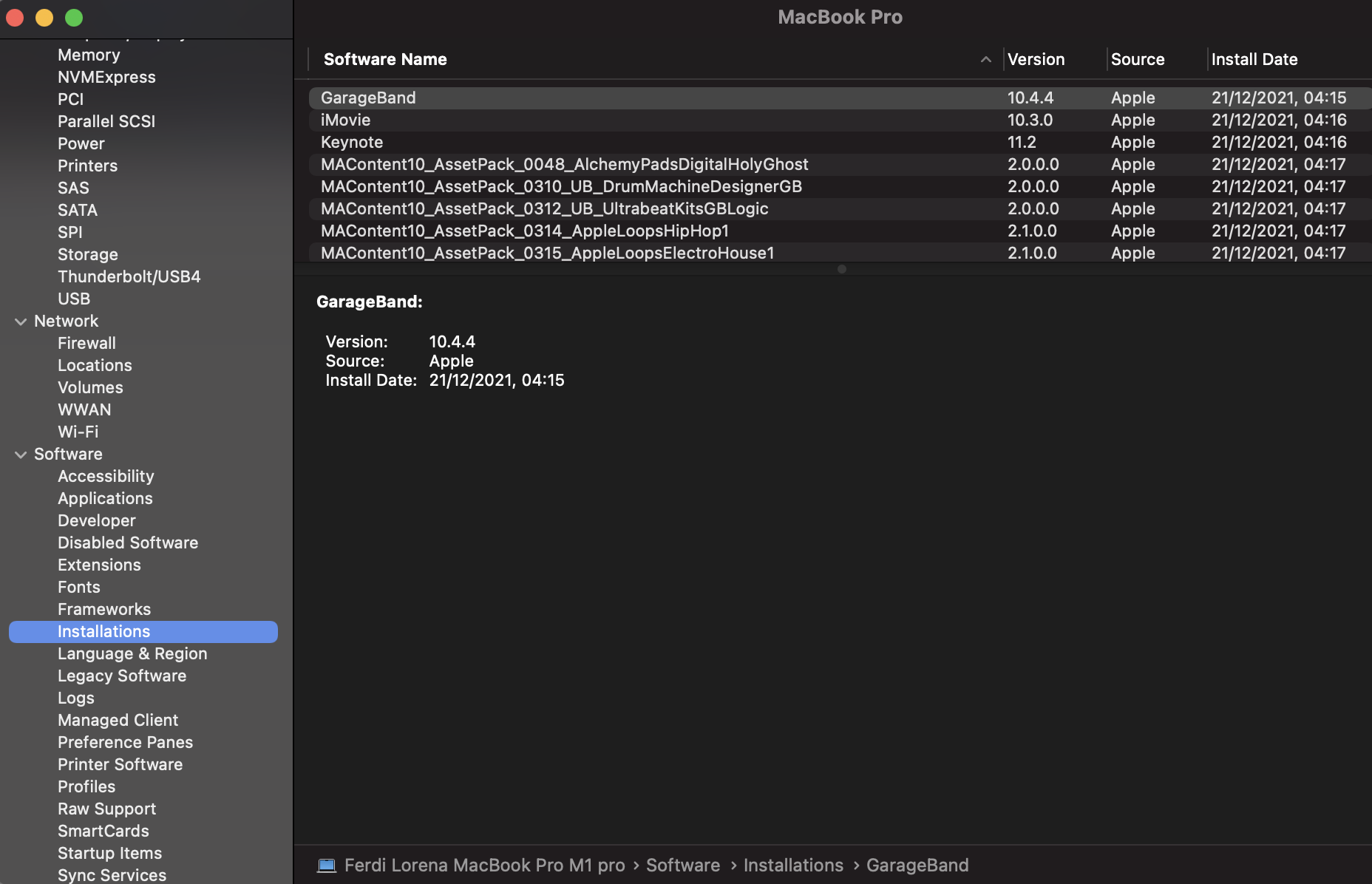Select the AppleLoopsHipHop1 asset pack row
Viewport: 1372px width, 884px height.
coord(840,231)
